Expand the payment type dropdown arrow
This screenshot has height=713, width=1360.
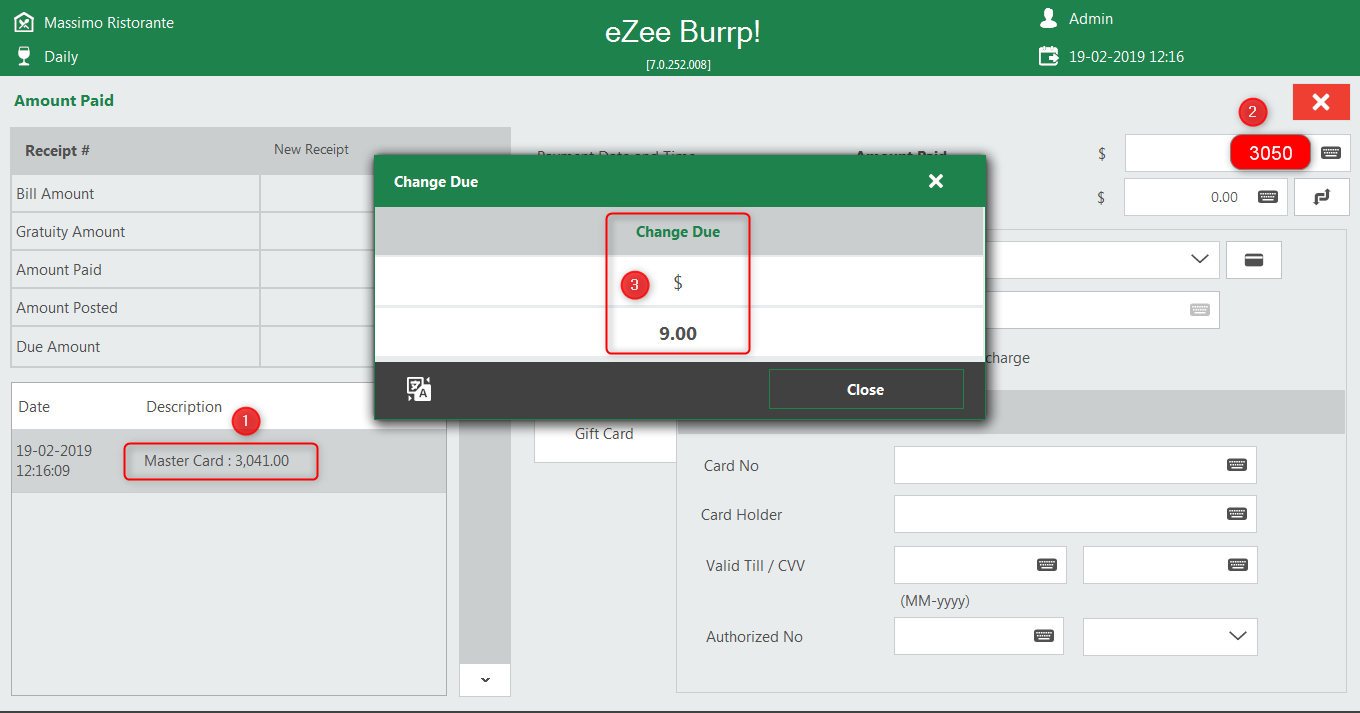pos(1200,260)
